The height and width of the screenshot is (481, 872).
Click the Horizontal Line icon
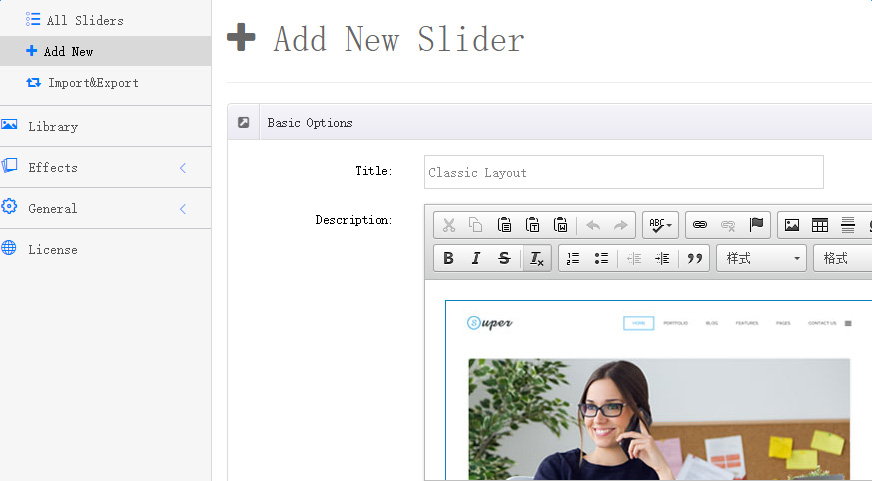(x=848, y=225)
